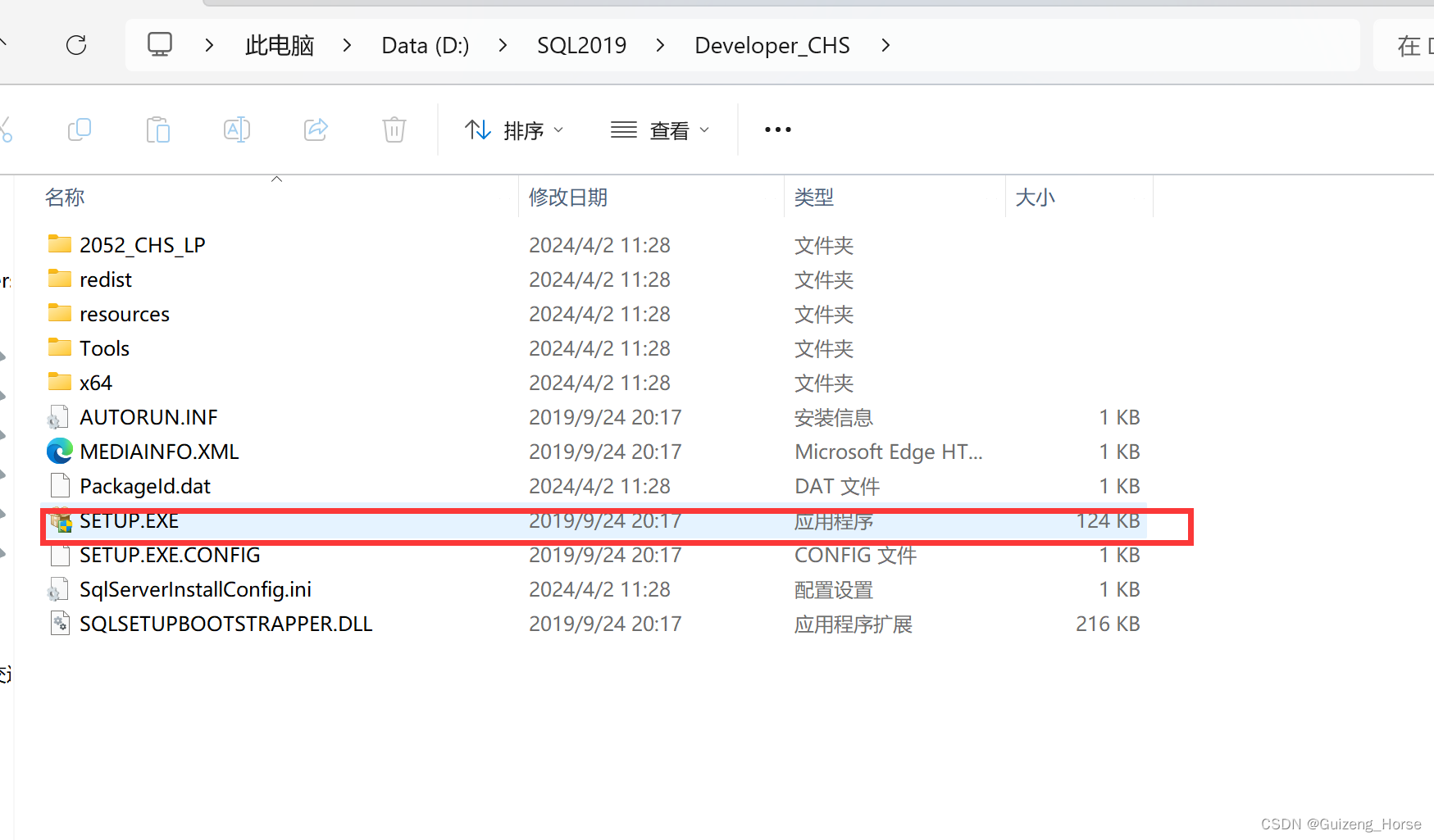The image size is (1434, 840).
Task: Select the SETUP.EXE.CONFIG file name
Action: (x=170, y=555)
